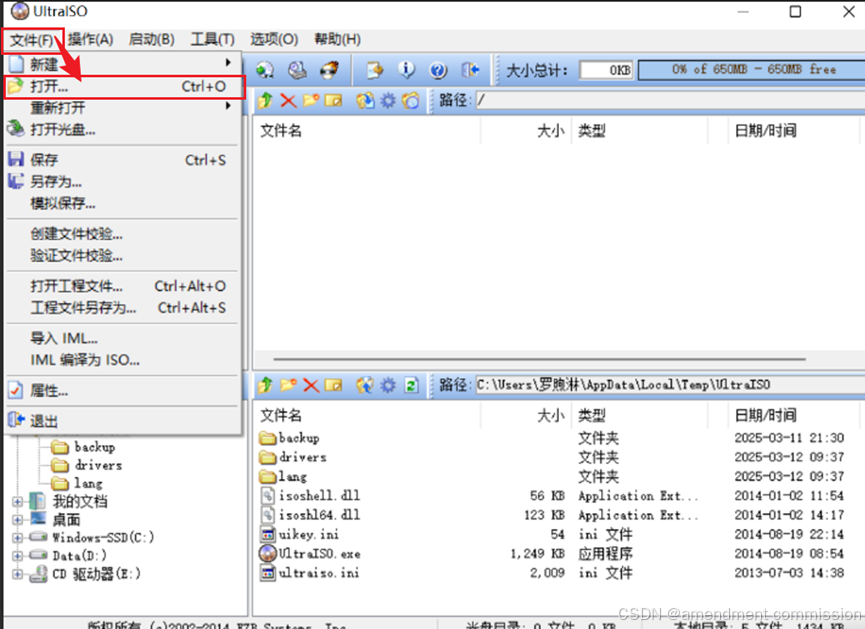The height and width of the screenshot is (629, 865).
Task: Select 打开工程文件... menu entry
Action: (124, 286)
